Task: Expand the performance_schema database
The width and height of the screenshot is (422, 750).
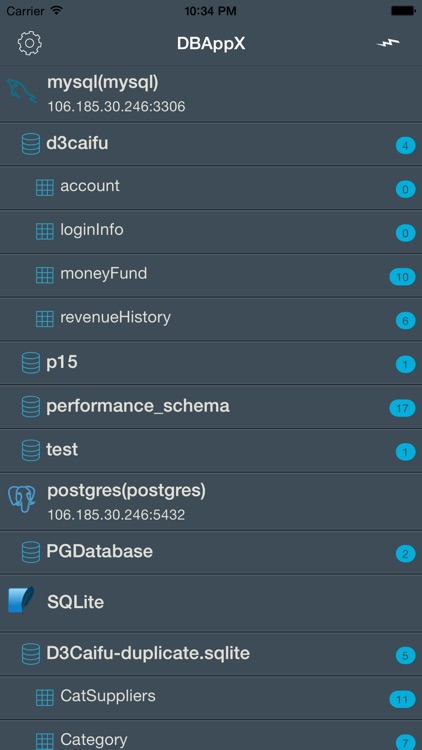Action: click(211, 407)
